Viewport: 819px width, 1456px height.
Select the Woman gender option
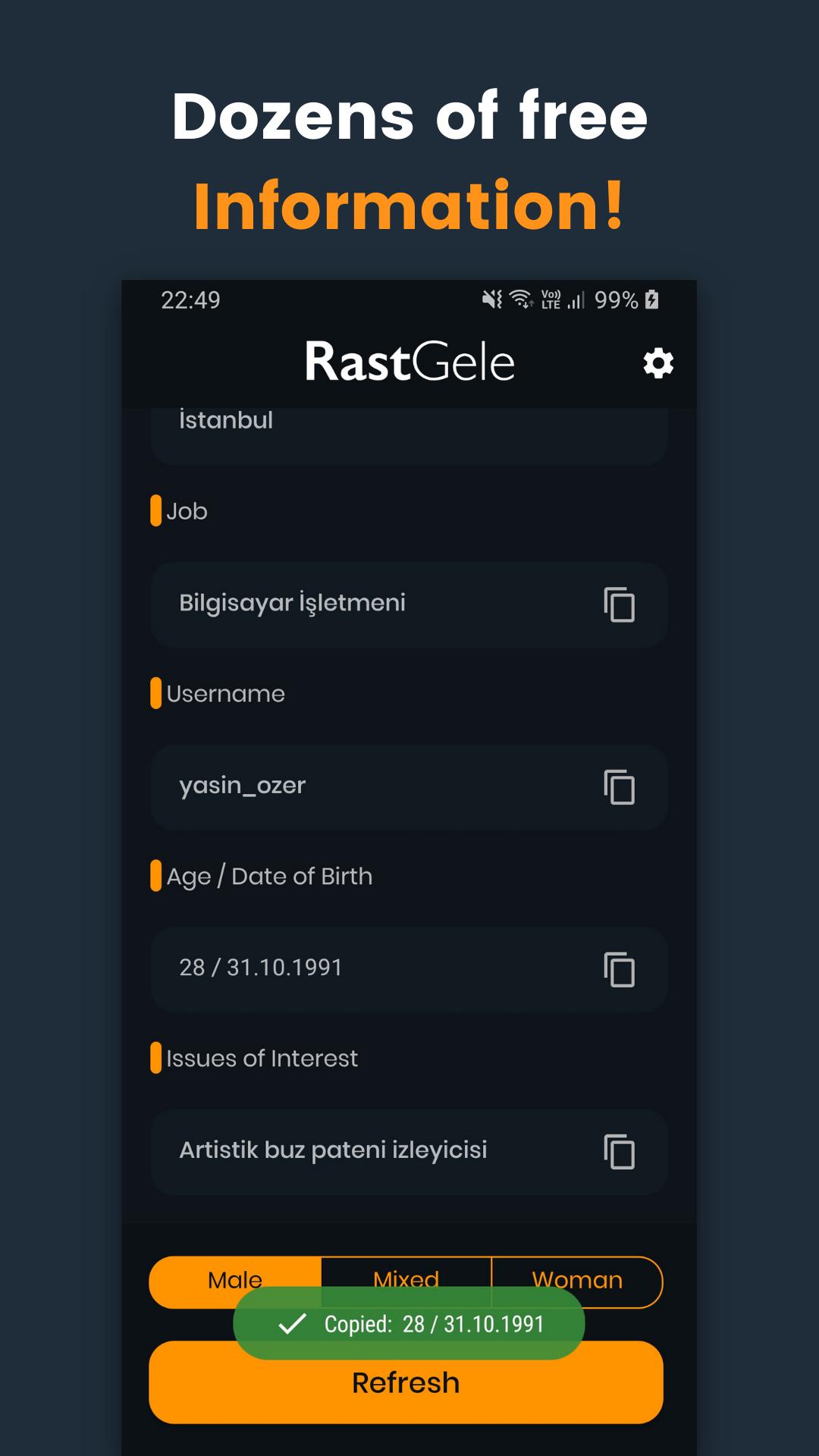577,1281
